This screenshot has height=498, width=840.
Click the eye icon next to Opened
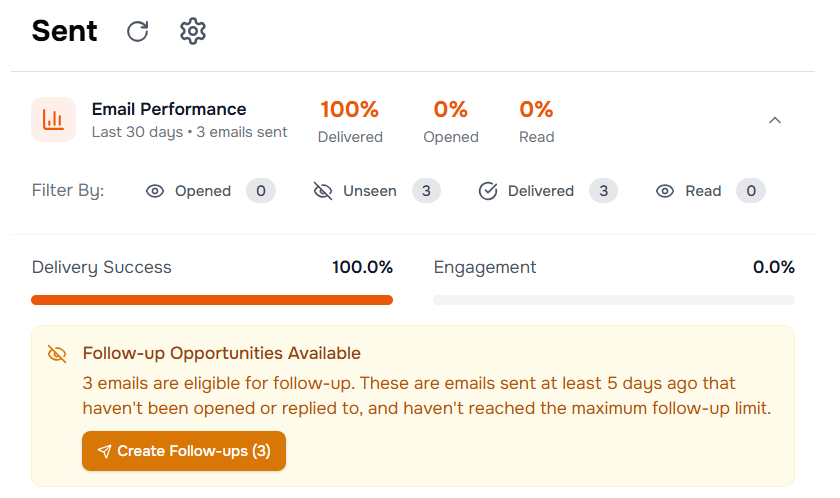[155, 191]
